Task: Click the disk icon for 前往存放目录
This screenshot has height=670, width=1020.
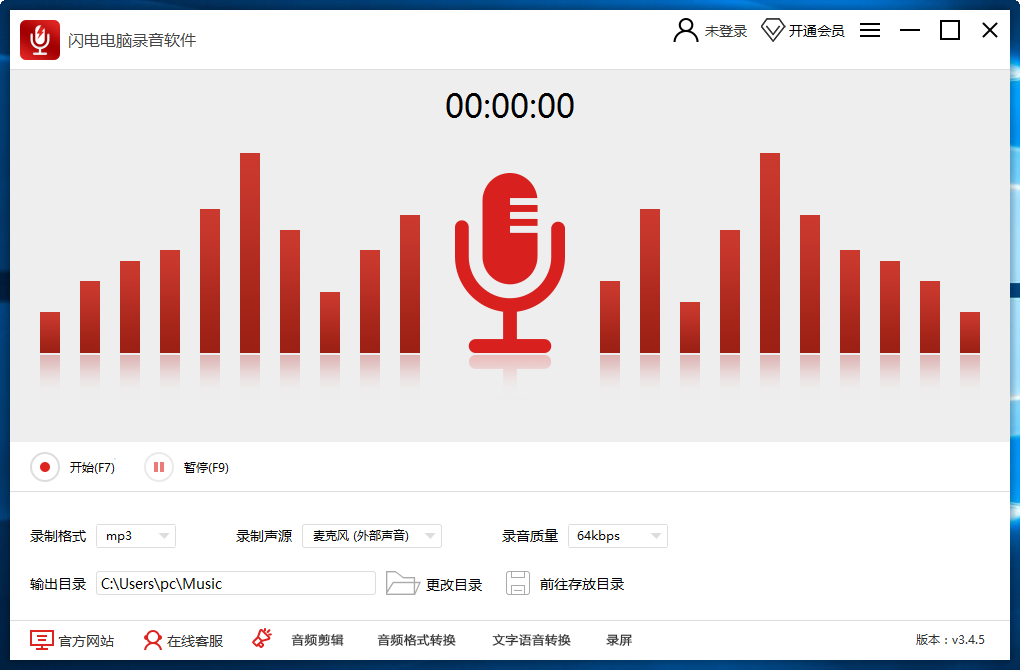Action: tap(518, 582)
